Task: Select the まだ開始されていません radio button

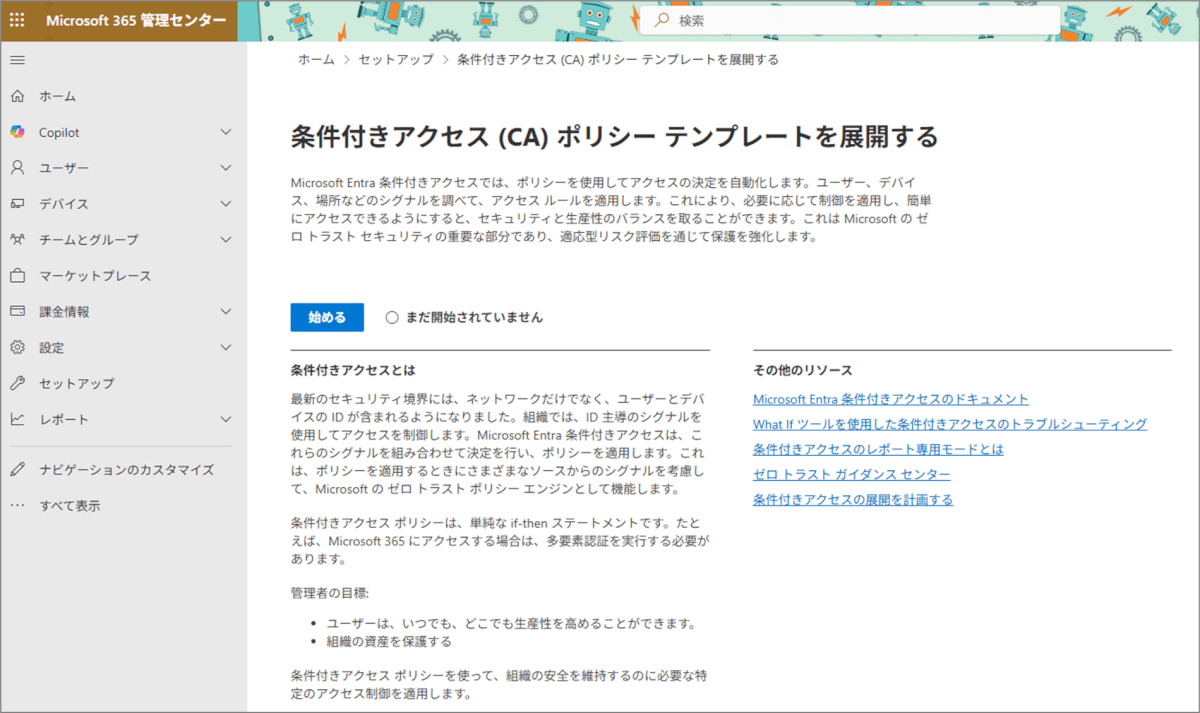Action: click(x=392, y=317)
